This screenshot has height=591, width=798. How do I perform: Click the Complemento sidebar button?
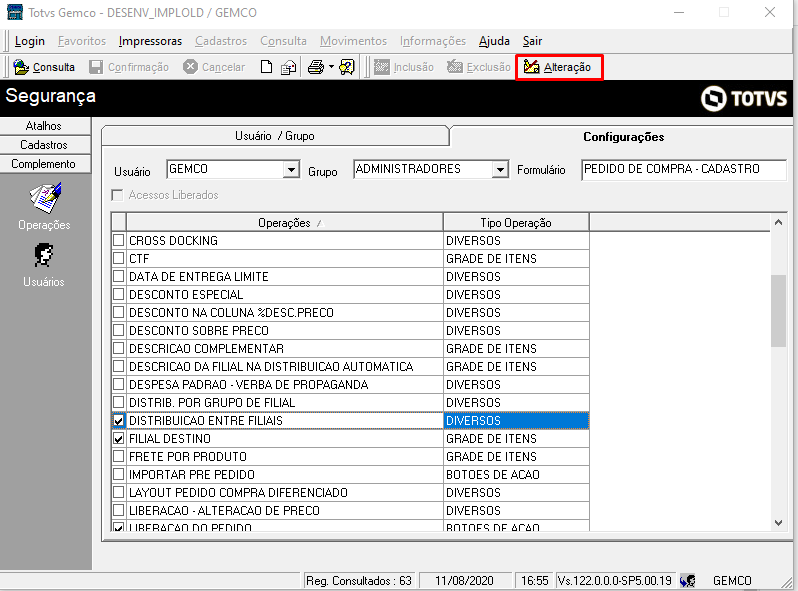click(44, 164)
